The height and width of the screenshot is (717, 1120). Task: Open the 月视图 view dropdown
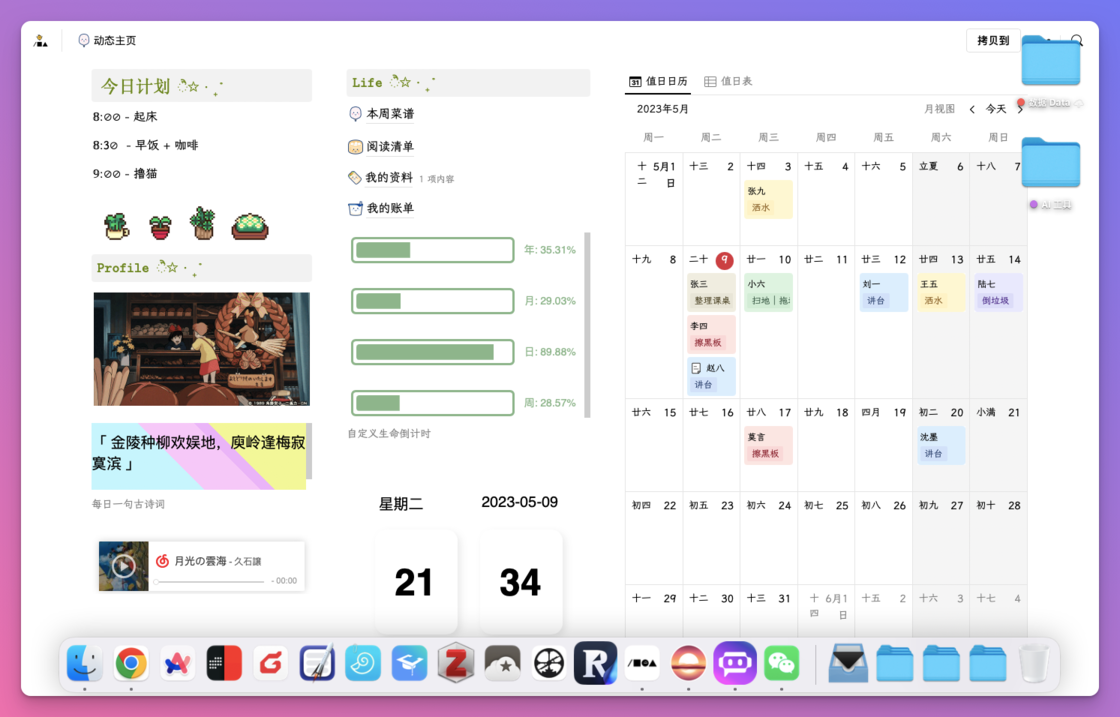click(939, 109)
